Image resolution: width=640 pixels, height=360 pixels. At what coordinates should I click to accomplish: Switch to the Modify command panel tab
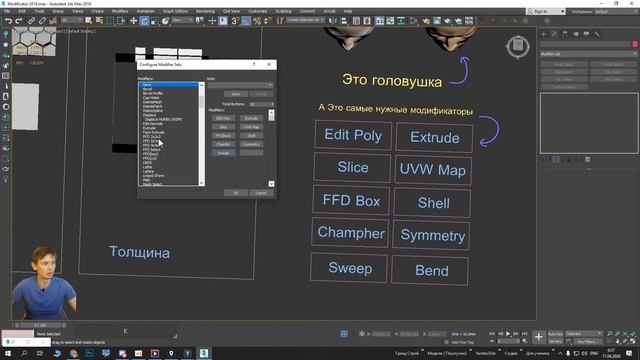click(554, 34)
